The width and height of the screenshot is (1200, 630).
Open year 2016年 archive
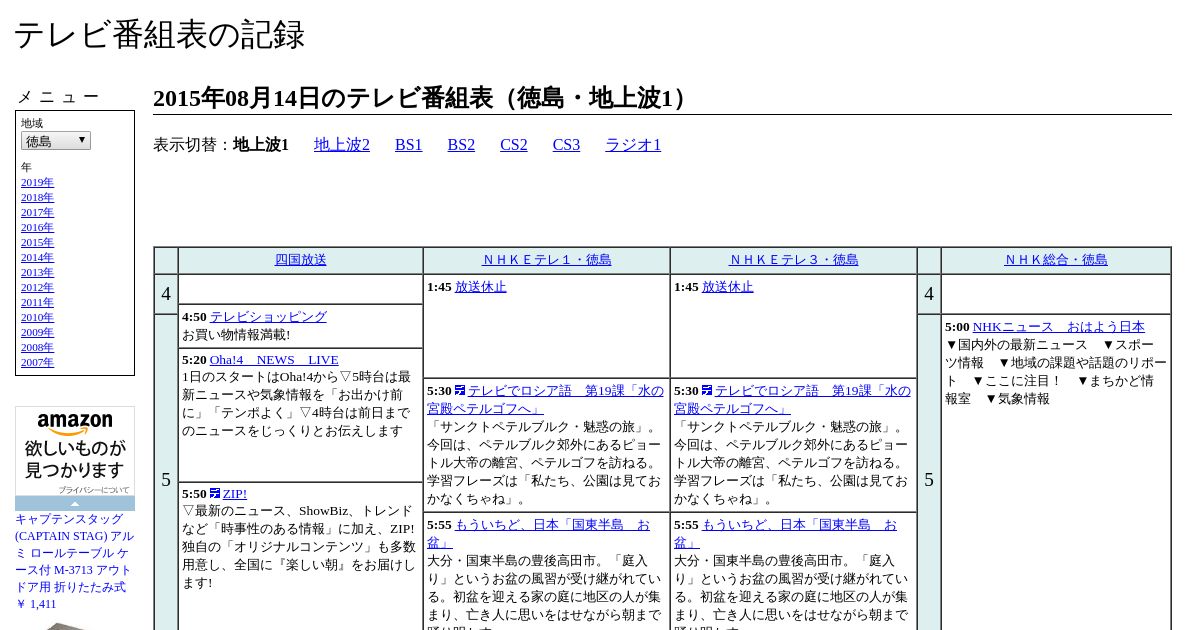click(x=38, y=227)
